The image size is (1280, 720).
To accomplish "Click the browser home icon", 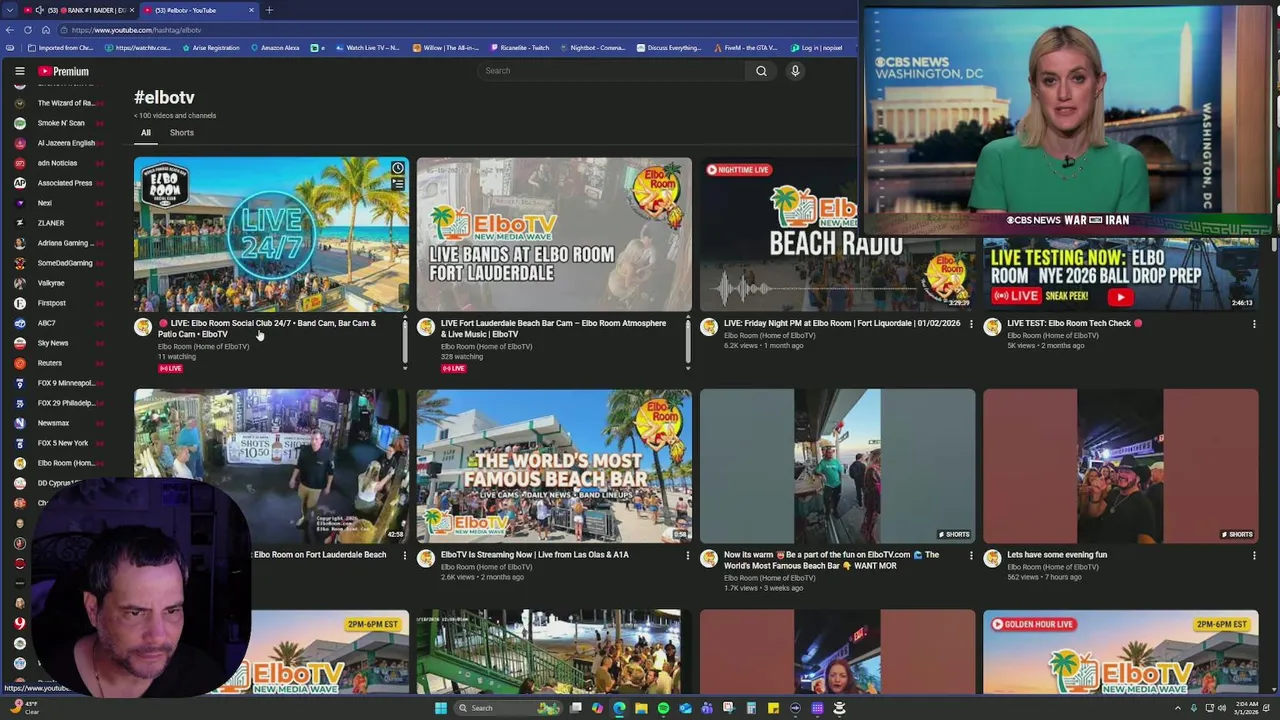I will (45, 30).
